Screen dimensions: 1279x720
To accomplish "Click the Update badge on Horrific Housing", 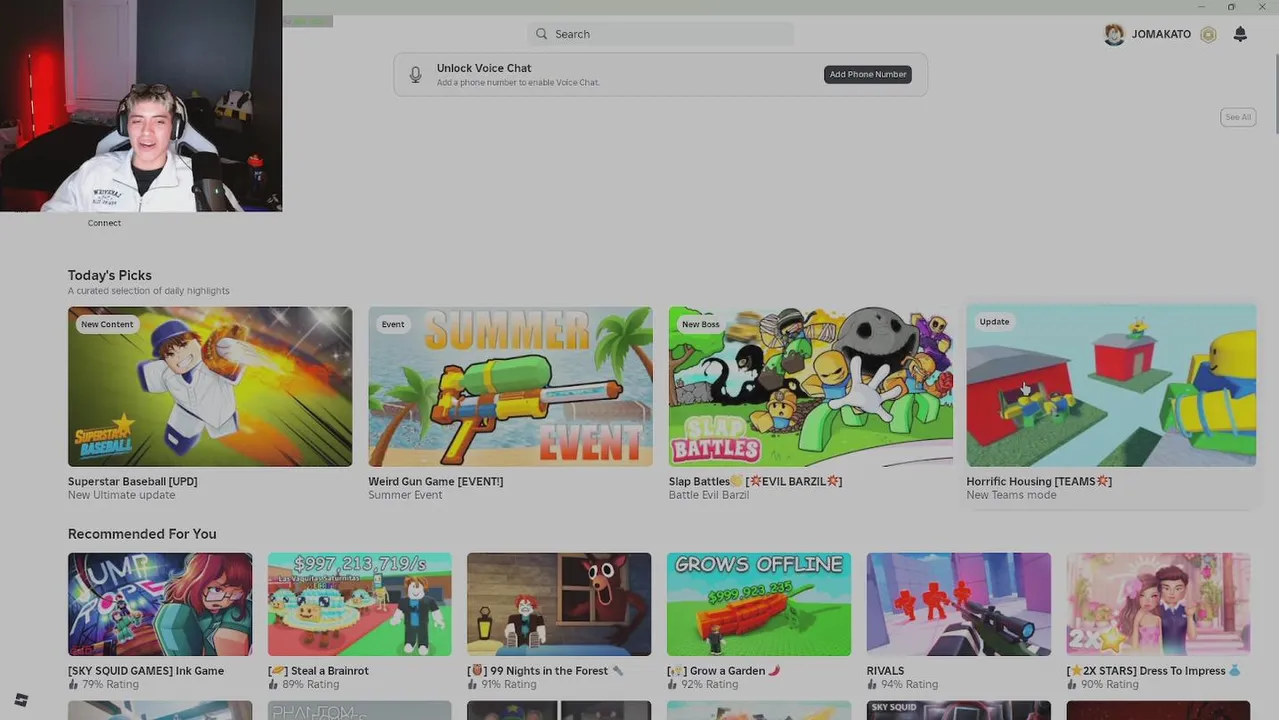I will (x=994, y=321).
